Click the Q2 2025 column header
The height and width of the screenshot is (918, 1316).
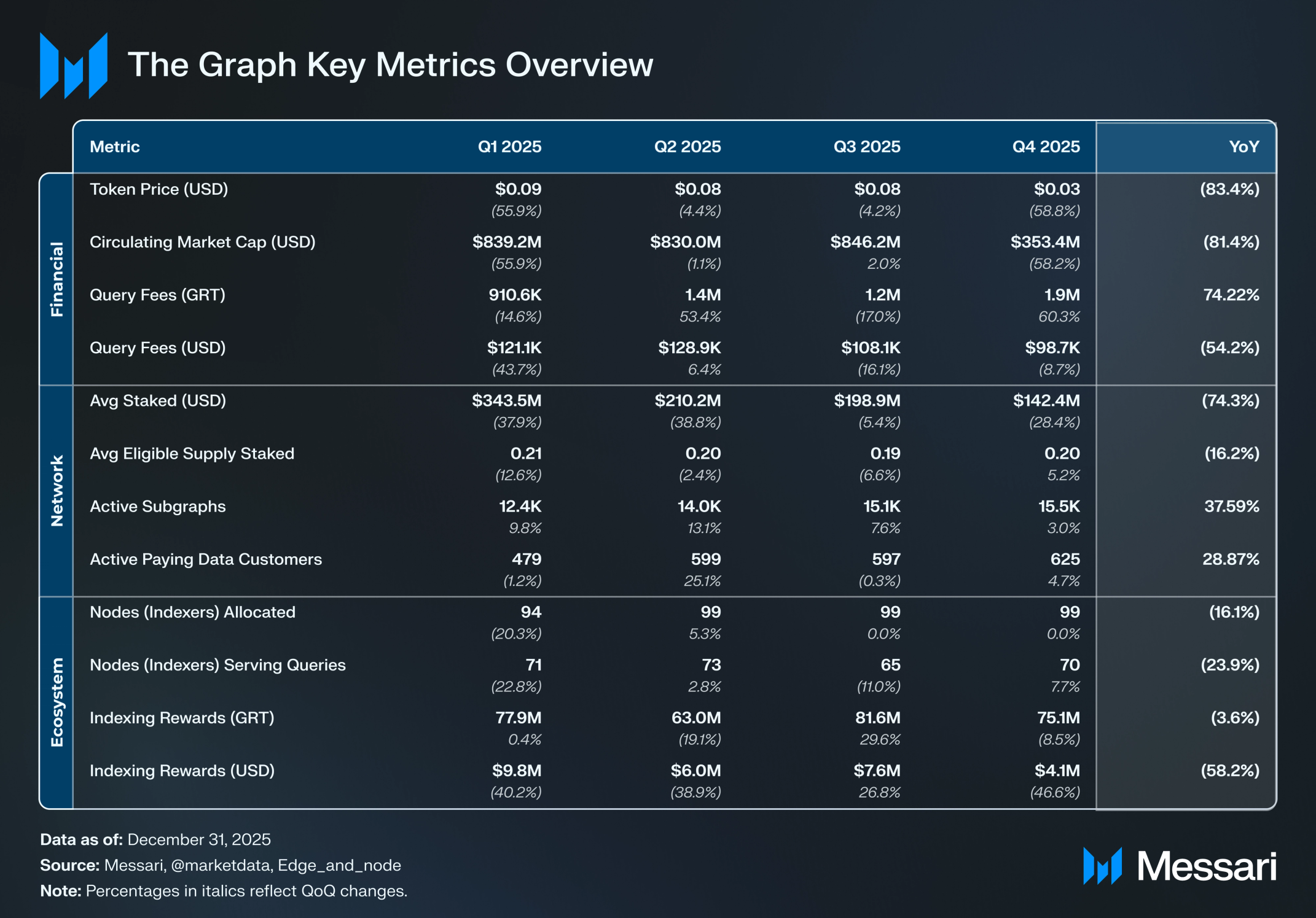[687, 147]
